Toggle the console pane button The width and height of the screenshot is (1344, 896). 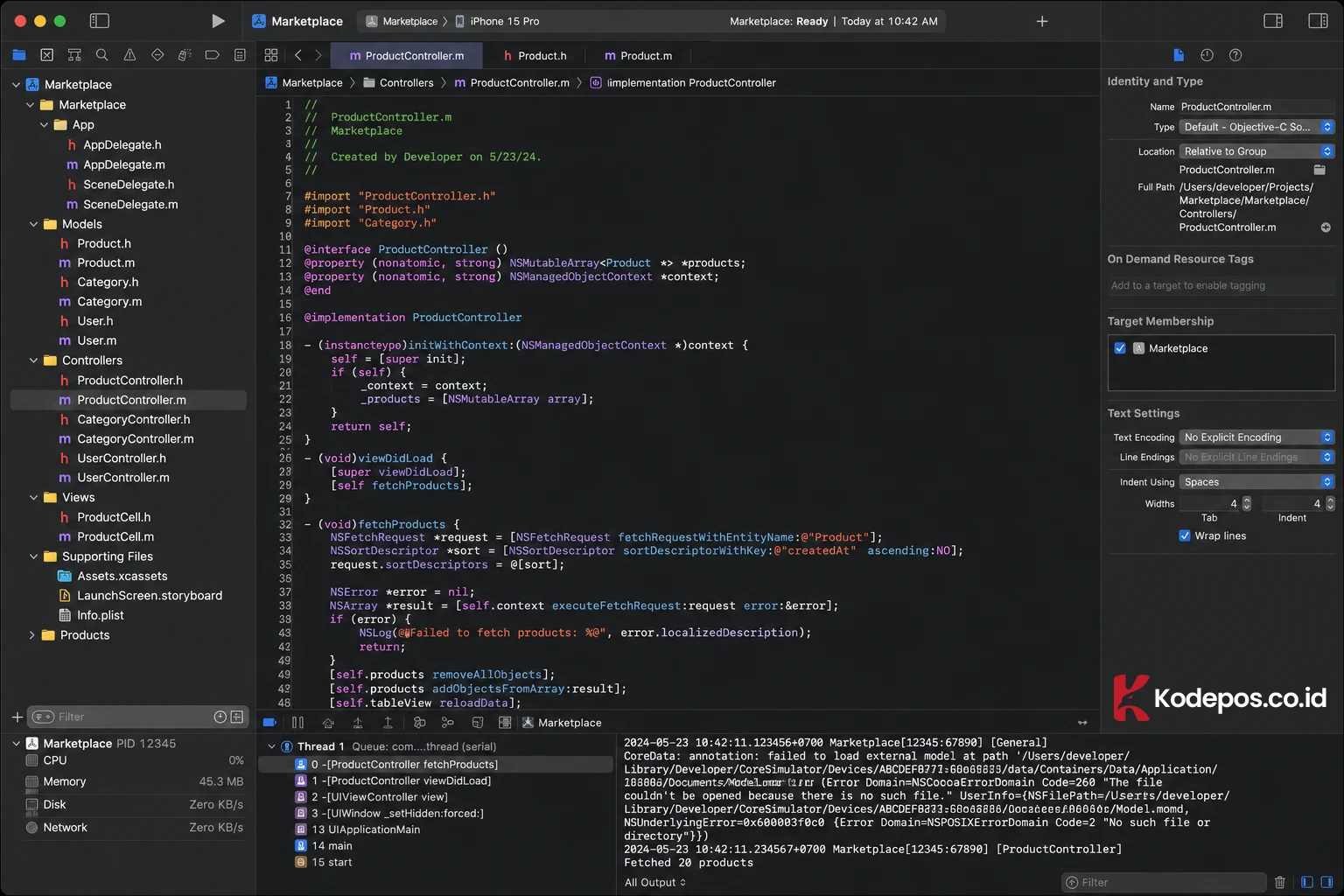(x=1326, y=882)
